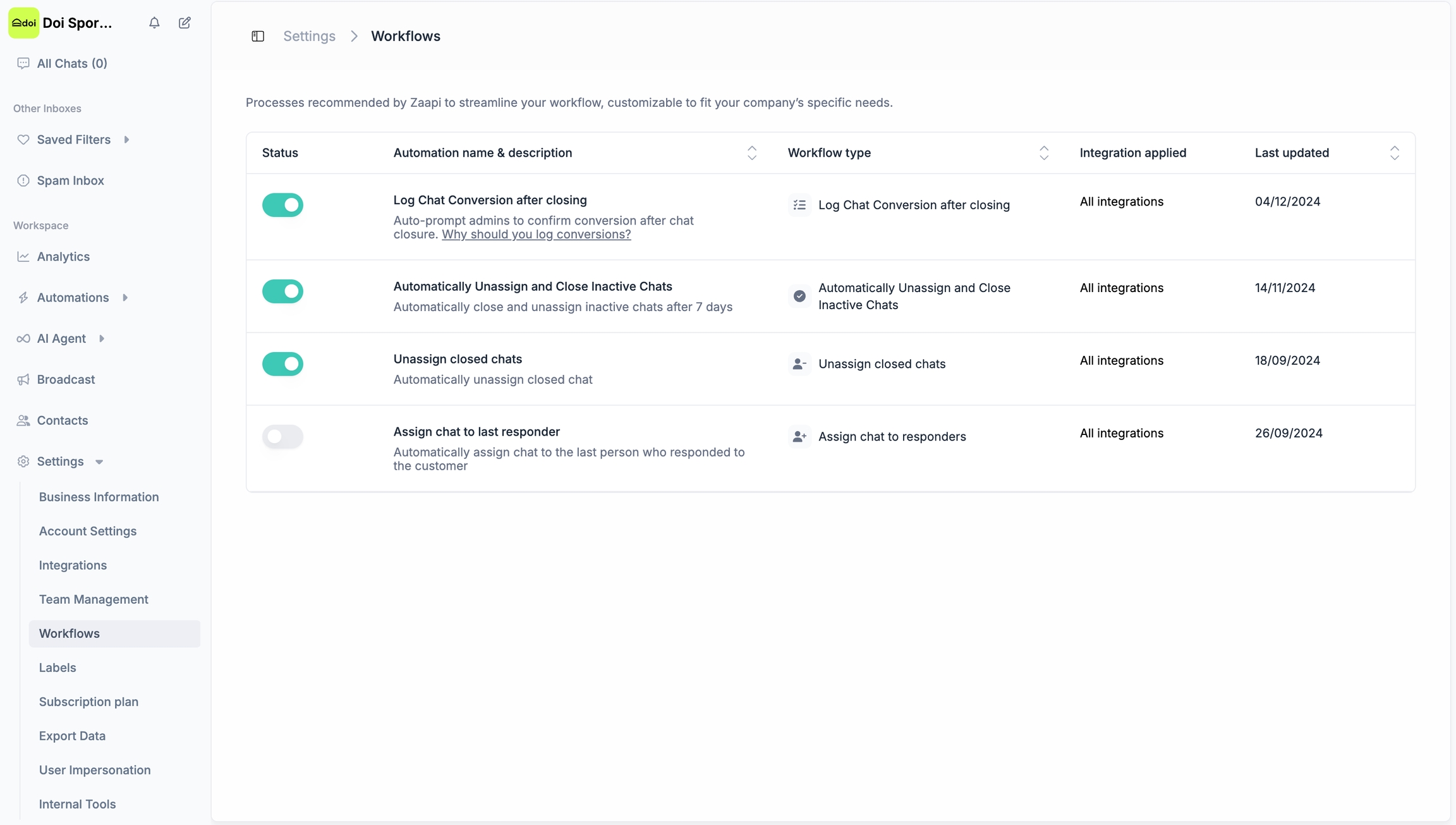Open the Spam Inbox
The image size is (1456, 825).
(x=70, y=180)
